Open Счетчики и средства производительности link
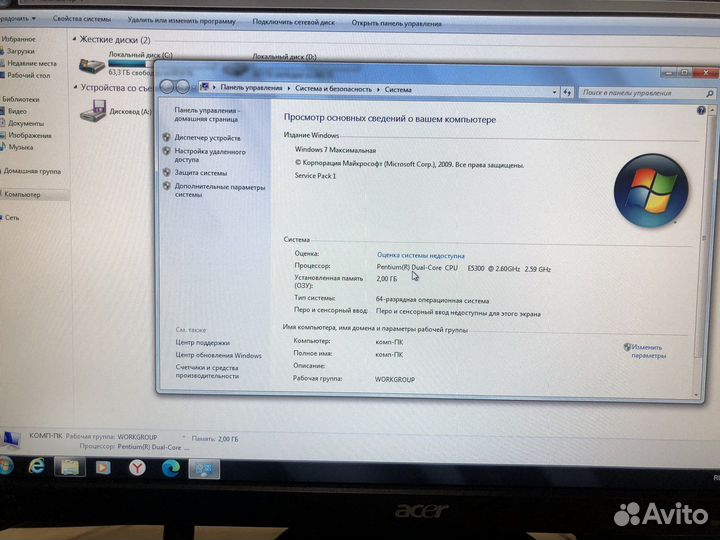 point(207,371)
